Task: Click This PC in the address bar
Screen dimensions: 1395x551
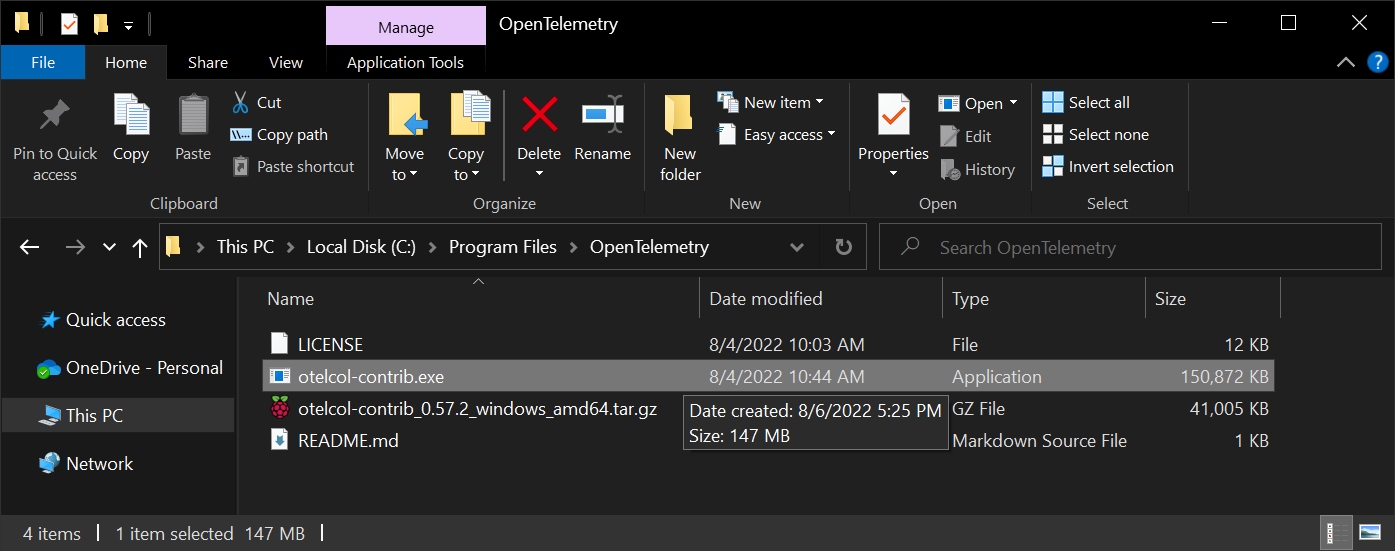Action: pyautogui.click(x=245, y=247)
